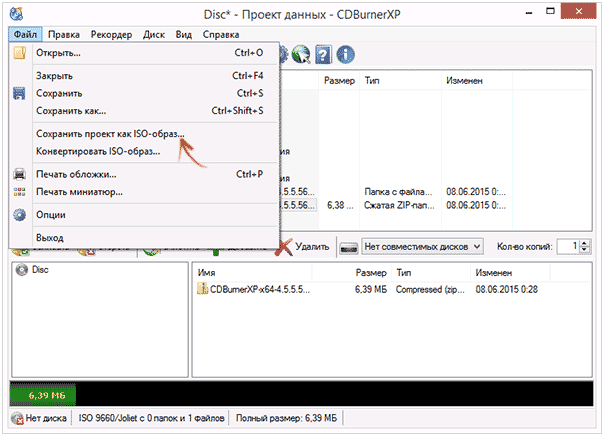
Task: Click the thumbnails grid icon beside Печать миниатюр
Action: point(20,192)
